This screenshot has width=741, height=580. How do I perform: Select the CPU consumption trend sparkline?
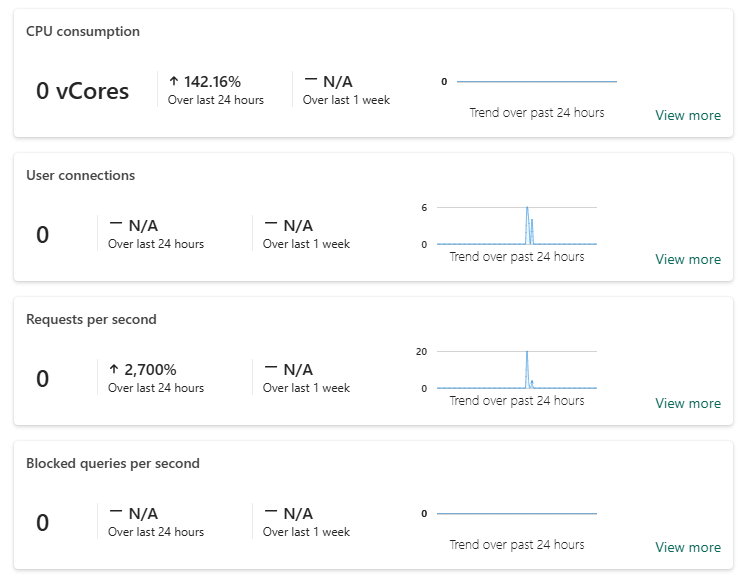click(536, 82)
